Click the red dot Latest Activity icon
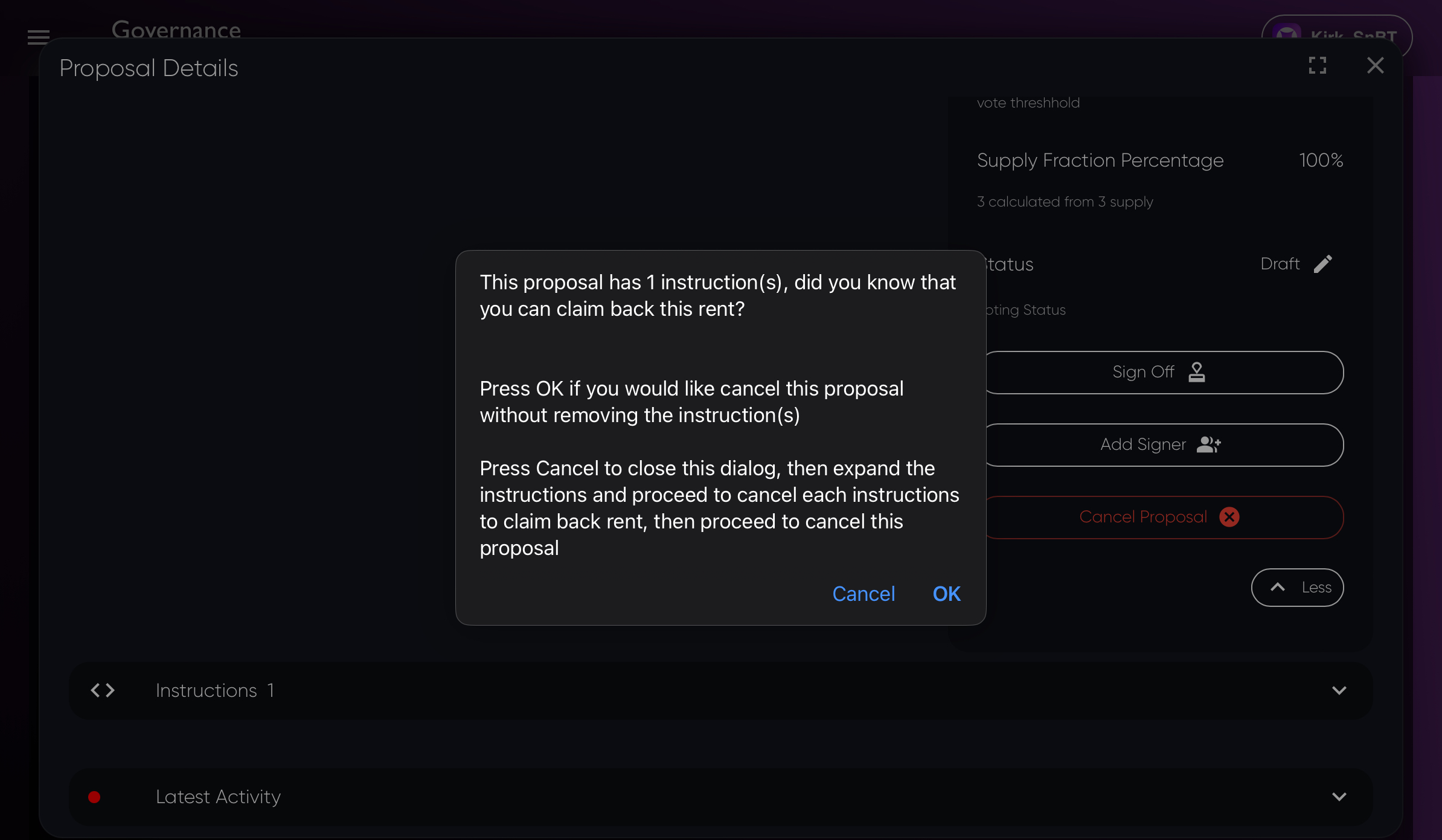This screenshot has height=840, width=1442. 94,797
